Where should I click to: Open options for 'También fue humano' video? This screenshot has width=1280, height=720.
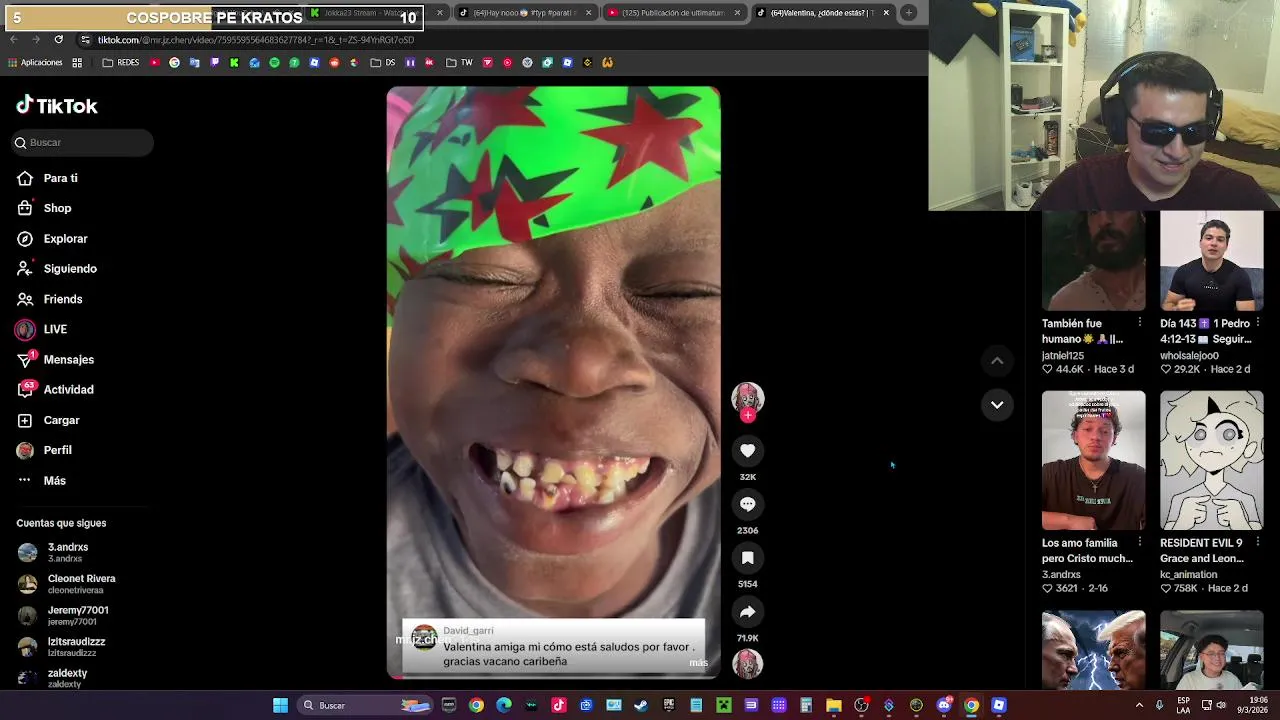(1140, 323)
